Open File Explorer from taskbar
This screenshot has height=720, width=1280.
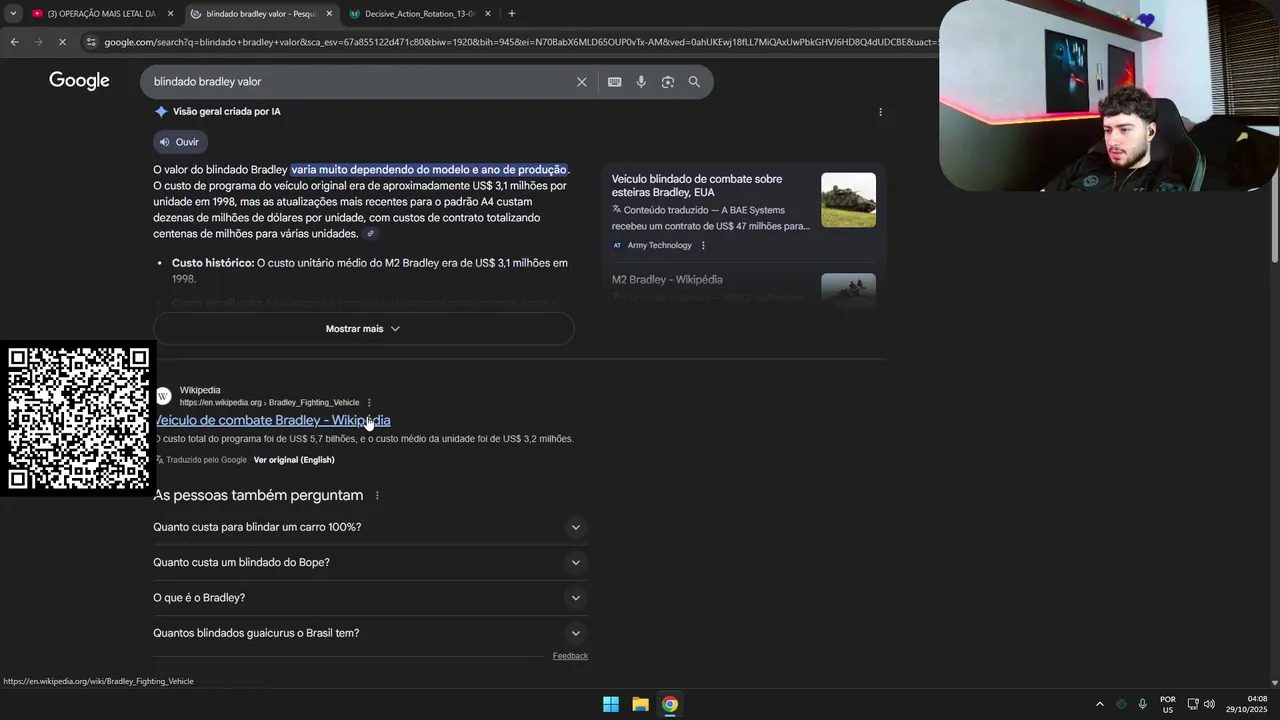point(640,704)
